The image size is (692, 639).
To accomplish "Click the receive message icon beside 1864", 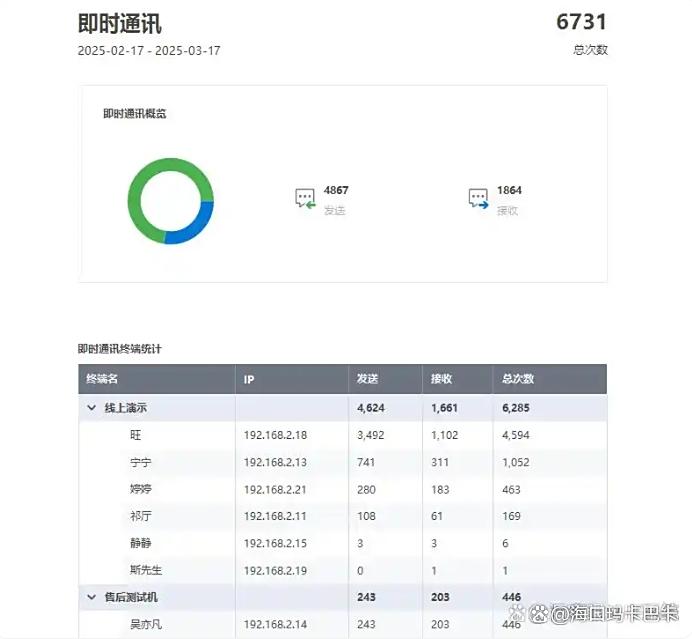I will coord(478,199).
